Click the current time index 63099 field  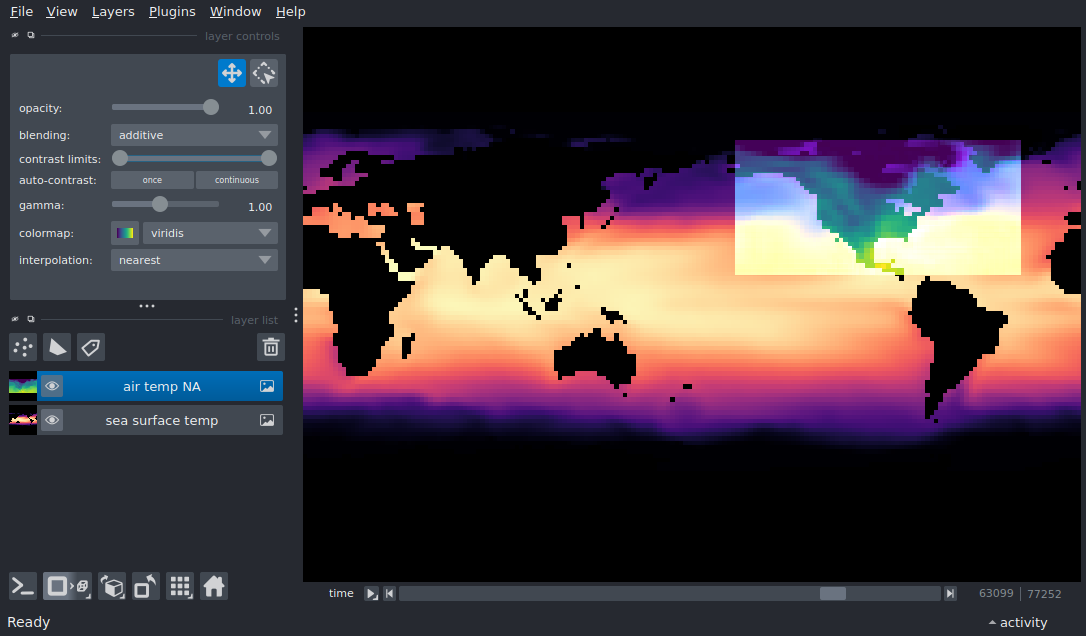(995, 594)
